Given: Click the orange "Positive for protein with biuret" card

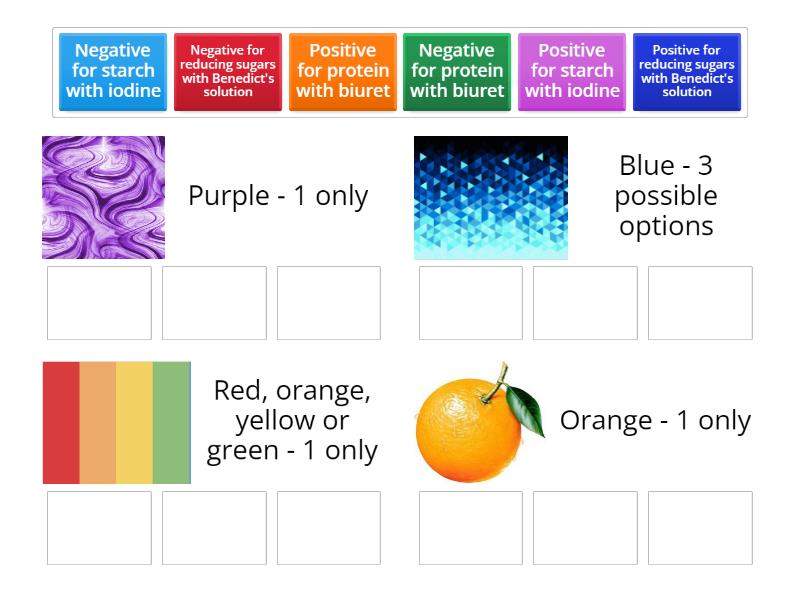Looking at the screenshot, I should 342,71.
